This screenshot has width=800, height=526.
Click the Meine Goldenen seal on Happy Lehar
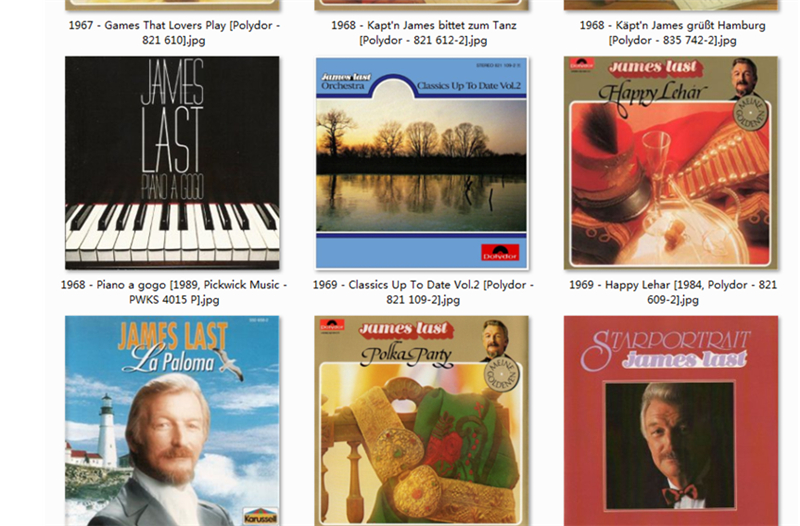tap(751, 112)
